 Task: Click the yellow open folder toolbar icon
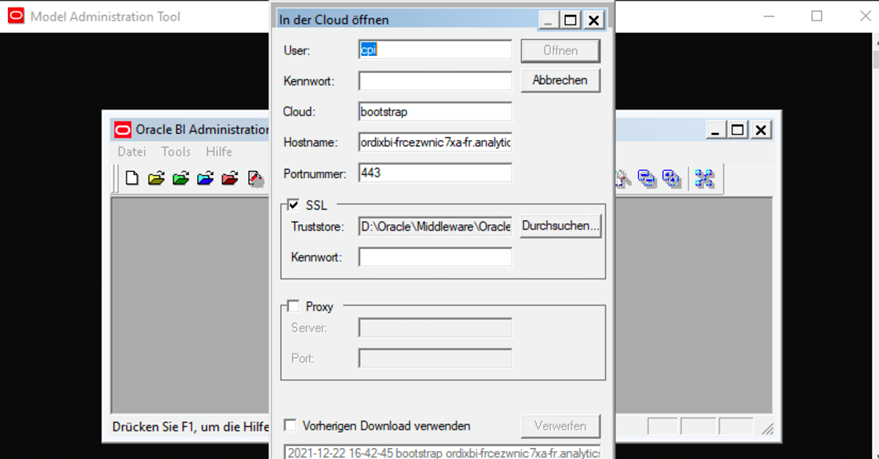[x=156, y=178]
